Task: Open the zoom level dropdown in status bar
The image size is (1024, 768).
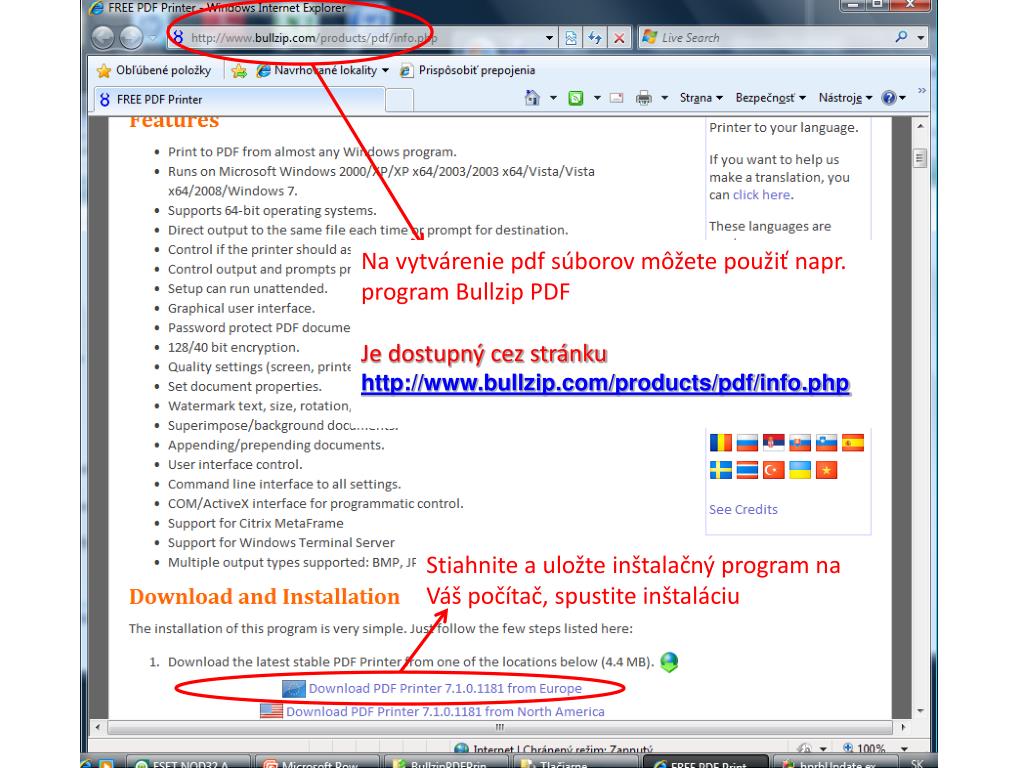Action: [904, 748]
